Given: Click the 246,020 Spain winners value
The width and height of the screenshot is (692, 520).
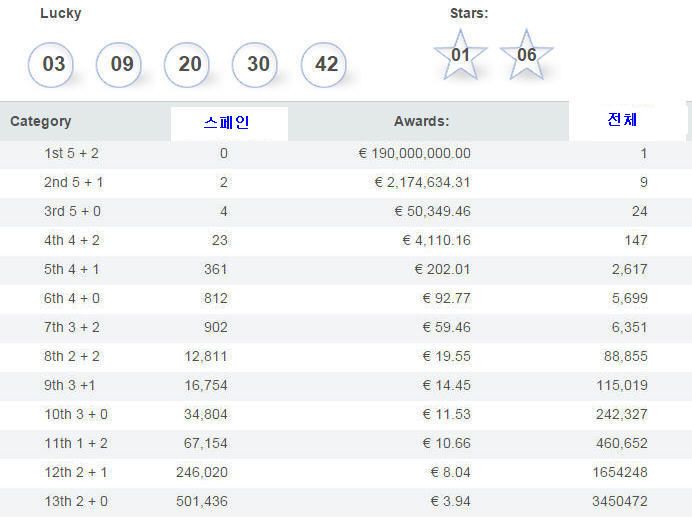Looking at the screenshot, I should 202,472.
